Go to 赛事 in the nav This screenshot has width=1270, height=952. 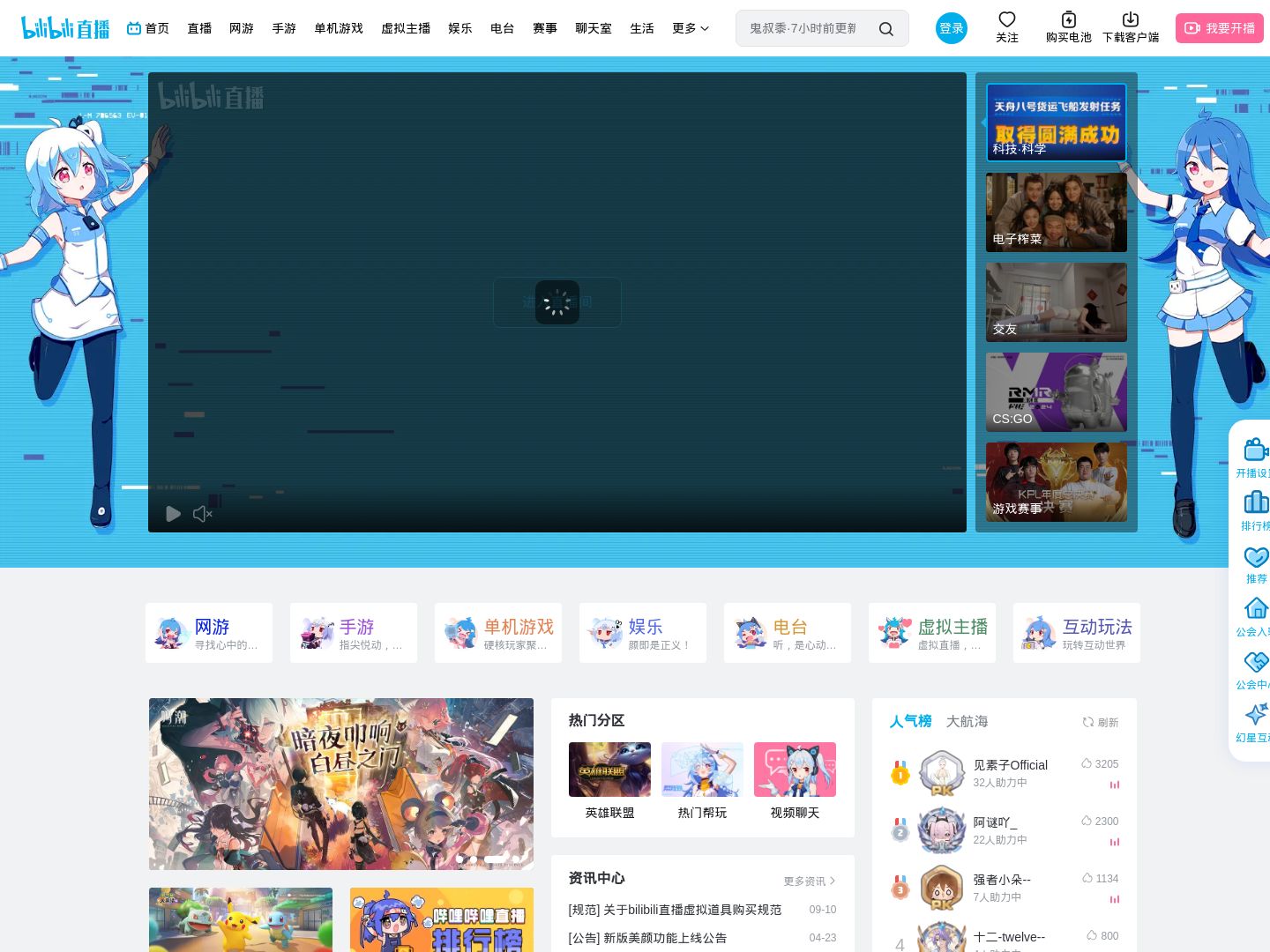click(545, 28)
